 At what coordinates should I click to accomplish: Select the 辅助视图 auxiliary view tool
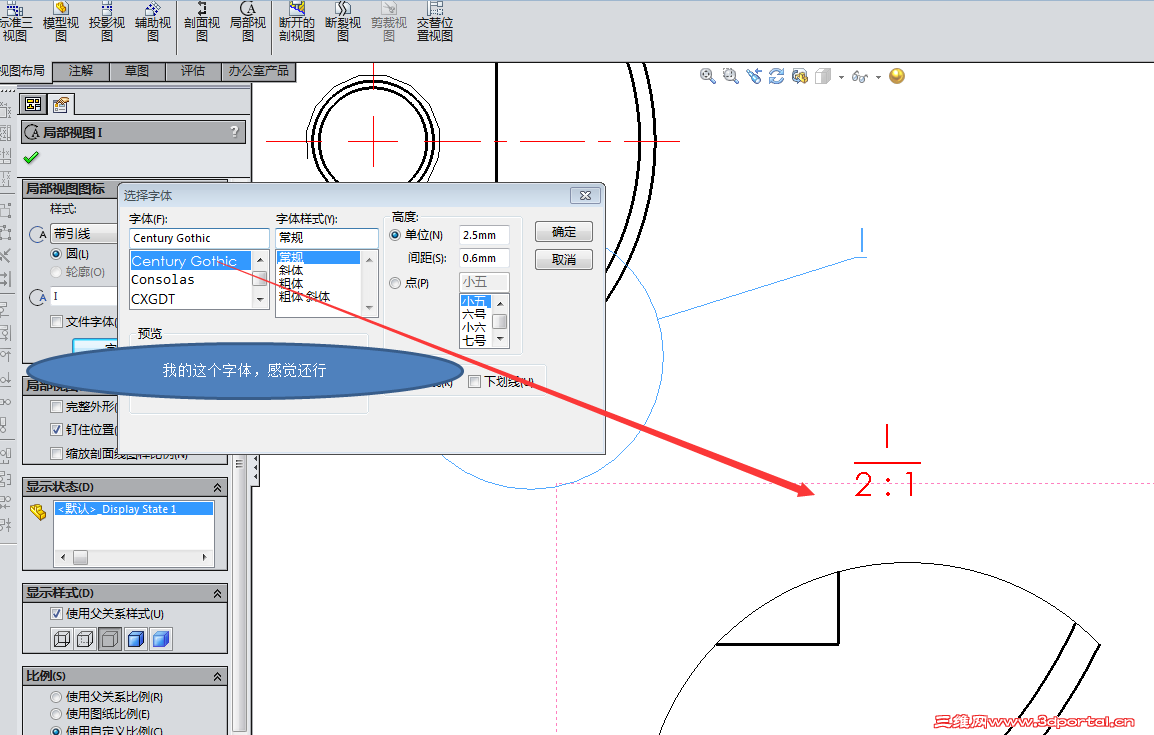coord(152,22)
